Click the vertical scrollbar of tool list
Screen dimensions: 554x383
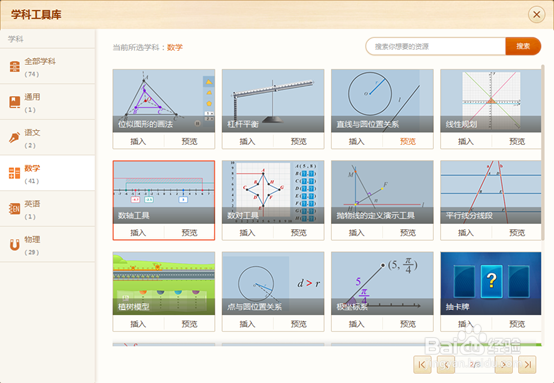(x=543, y=152)
